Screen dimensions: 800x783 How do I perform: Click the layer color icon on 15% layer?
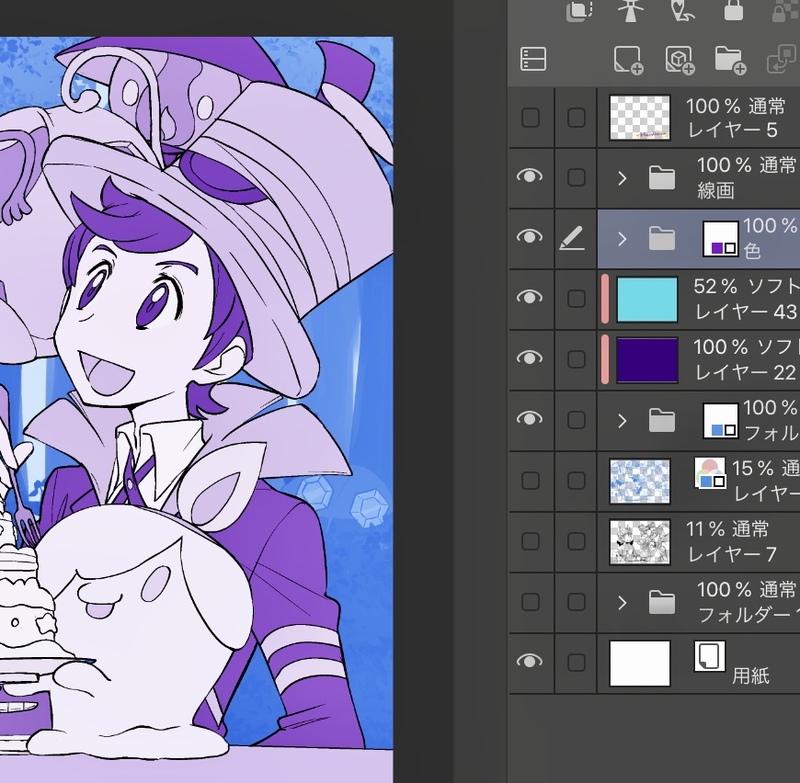tap(710, 473)
